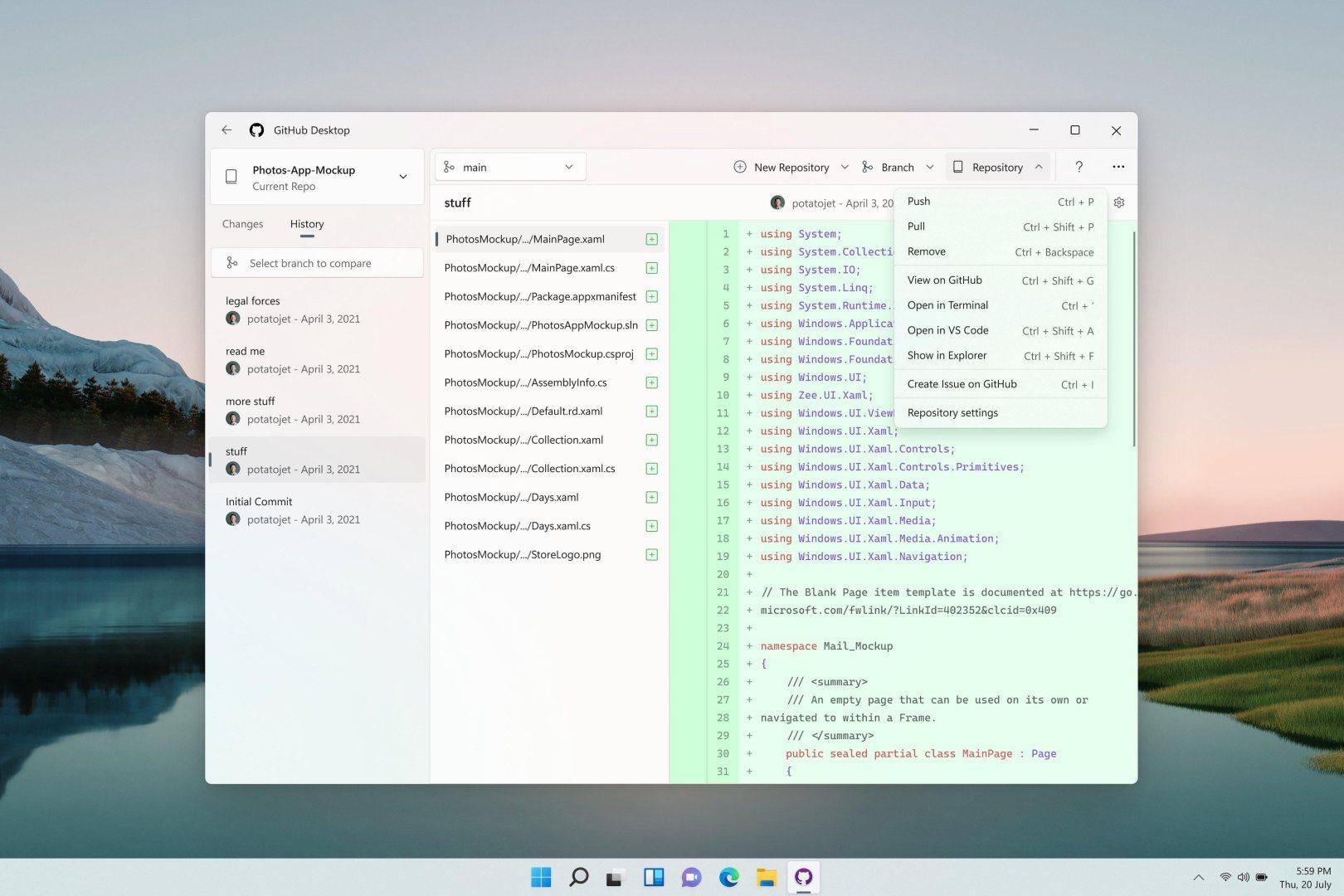This screenshot has width=1344, height=896.
Task: Open PhotosMockup/.../AssemblyInfo.cs in file list
Action: pos(549,382)
